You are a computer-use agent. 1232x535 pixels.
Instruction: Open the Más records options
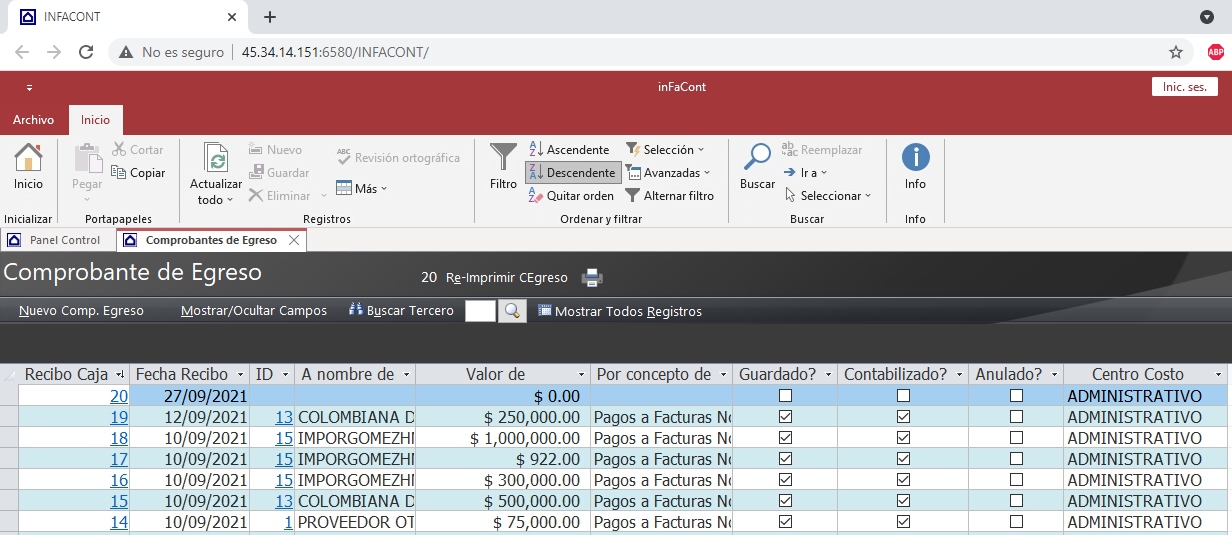[x=361, y=188]
